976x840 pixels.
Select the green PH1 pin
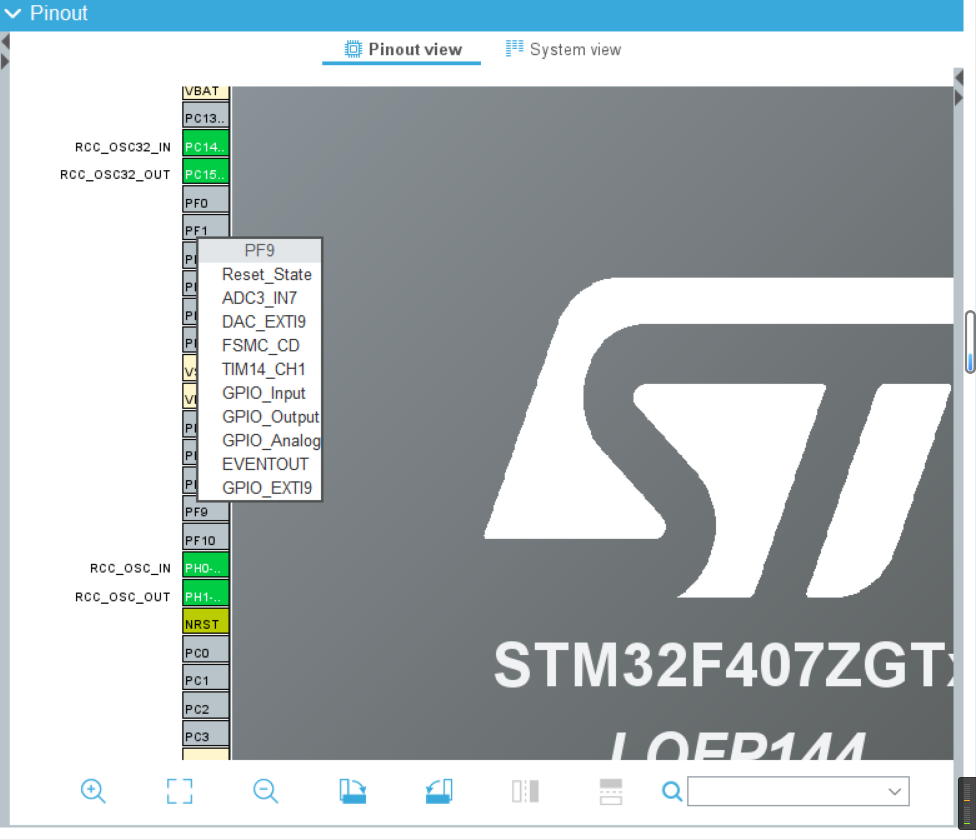click(206, 594)
